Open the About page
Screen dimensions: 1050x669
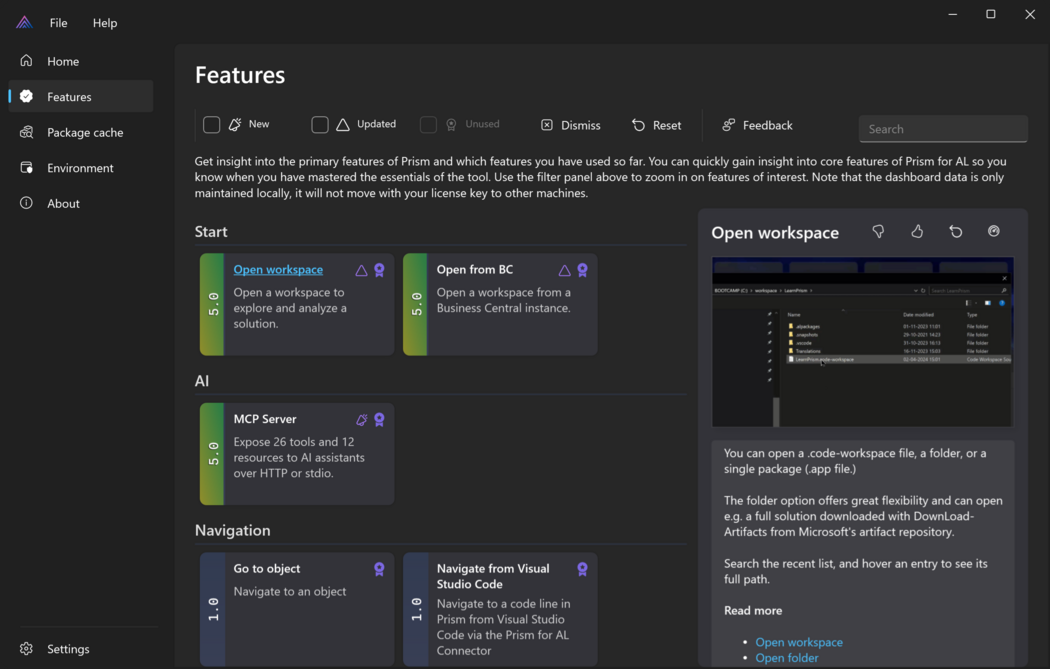pyautogui.click(x=80, y=203)
